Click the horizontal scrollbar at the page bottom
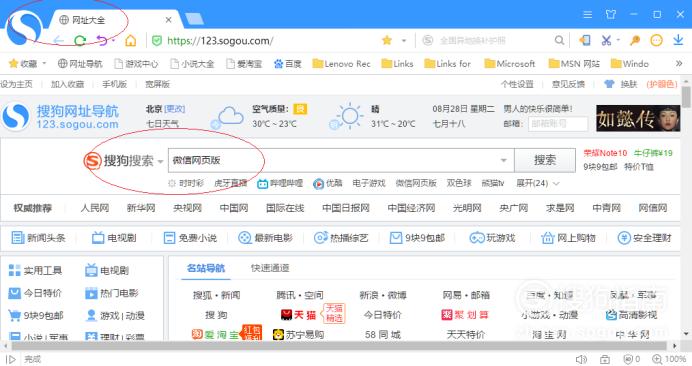Image resolution: width=692 pixels, height=366 pixels. [338, 346]
